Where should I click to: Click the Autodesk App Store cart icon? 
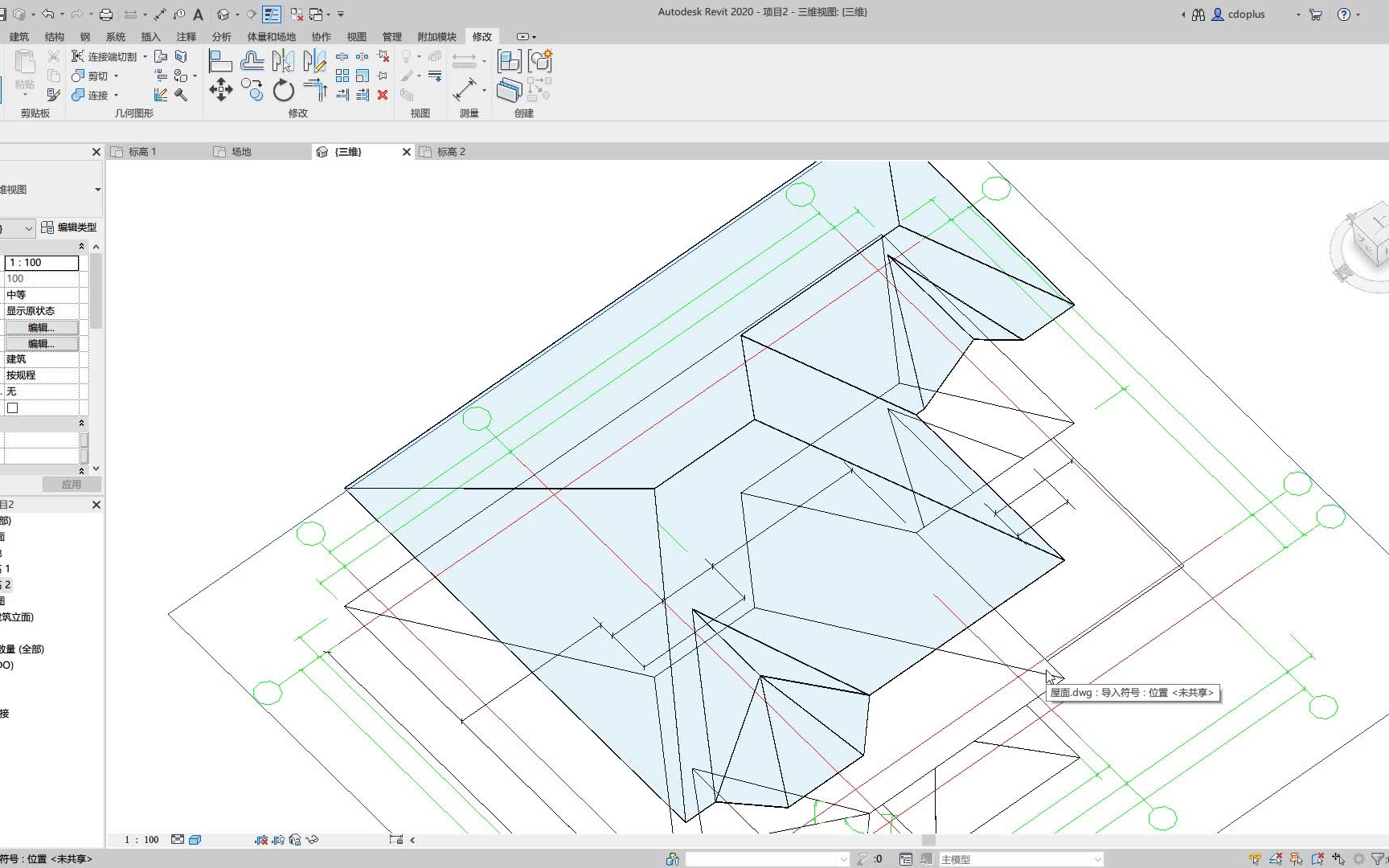(1316, 14)
